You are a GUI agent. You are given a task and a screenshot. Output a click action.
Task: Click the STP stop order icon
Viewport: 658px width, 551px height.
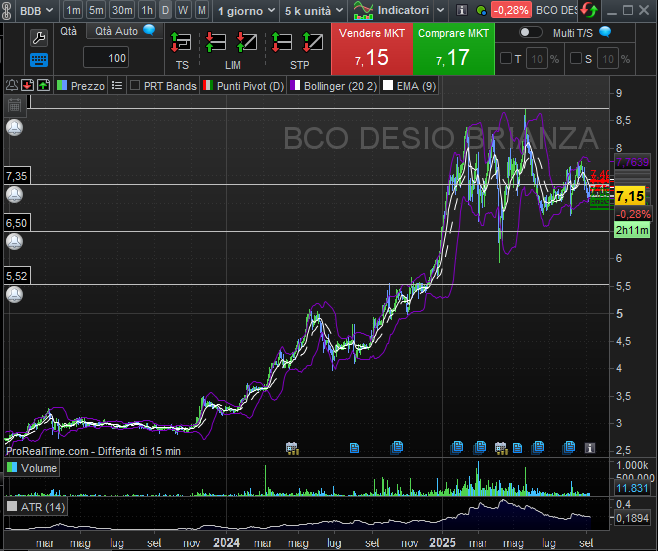(x=299, y=43)
